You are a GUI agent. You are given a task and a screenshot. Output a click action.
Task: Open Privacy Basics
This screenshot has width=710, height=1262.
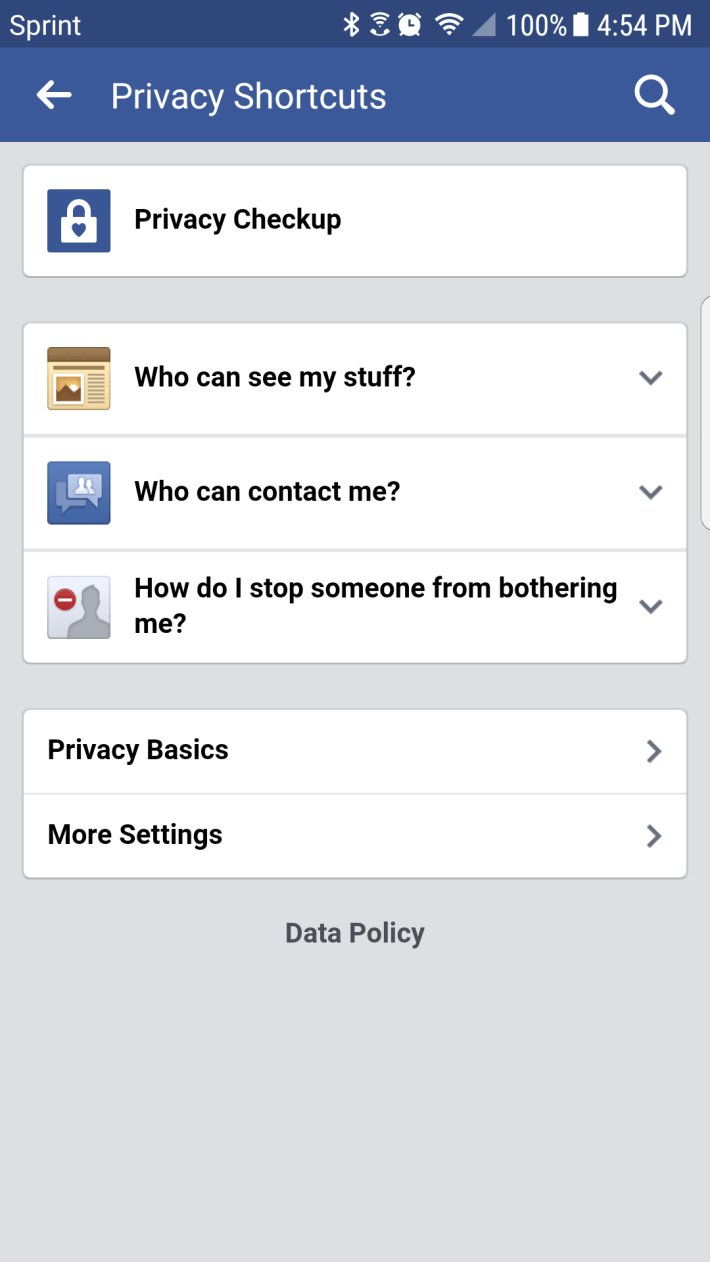click(355, 750)
